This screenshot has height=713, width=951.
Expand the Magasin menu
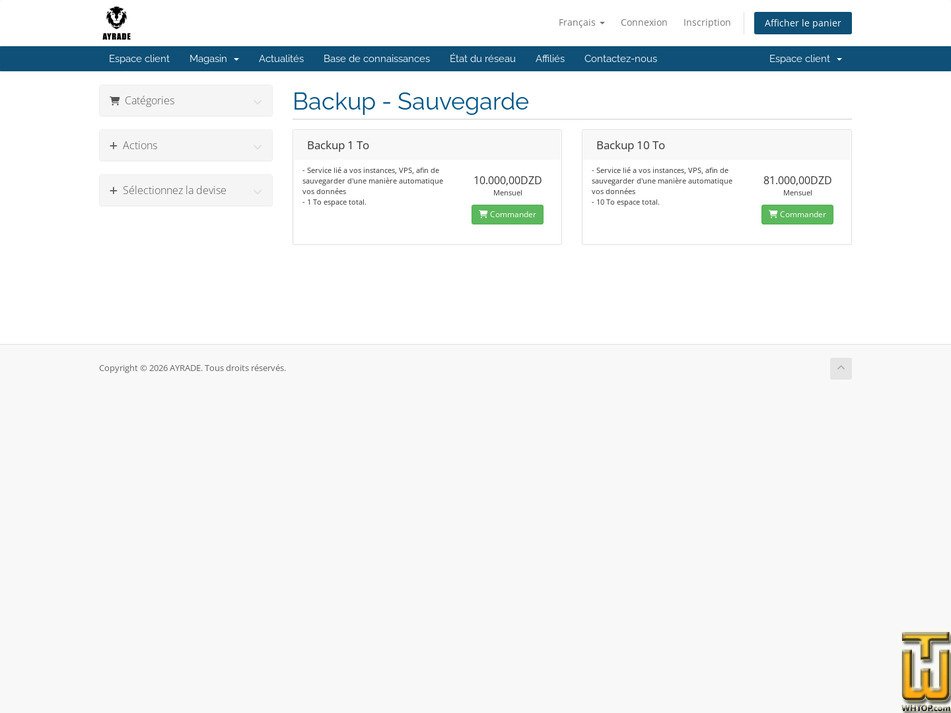coord(214,59)
